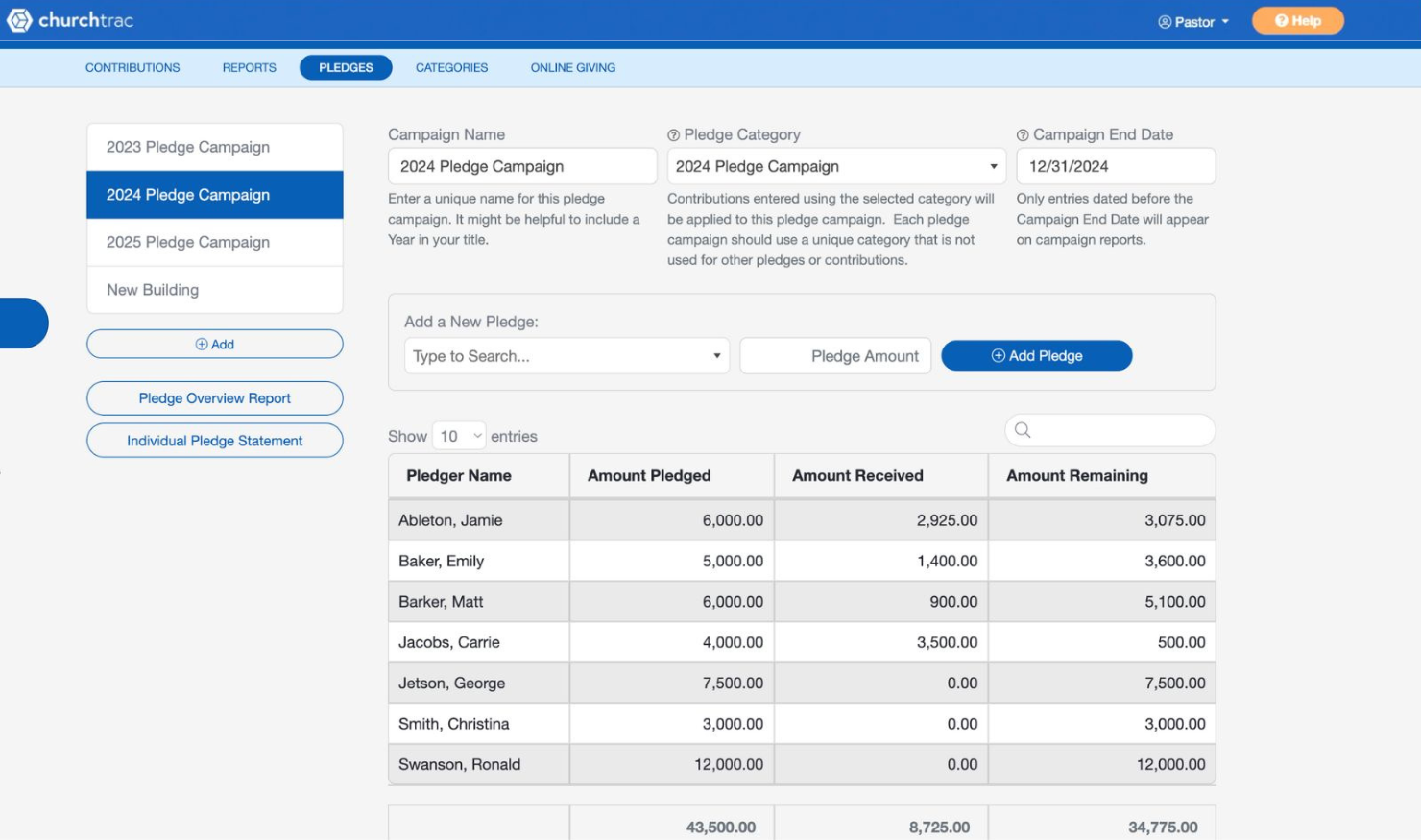Click the magnifier icon in the table search
Viewport: 1421px width, 840px height.
click(x=1022, y=430)
